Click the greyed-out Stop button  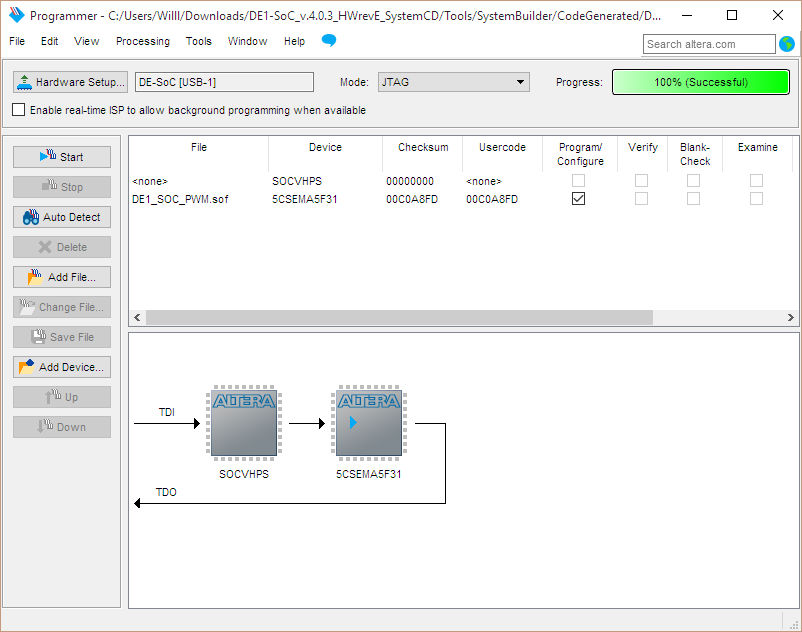click(x=62, y=187)
